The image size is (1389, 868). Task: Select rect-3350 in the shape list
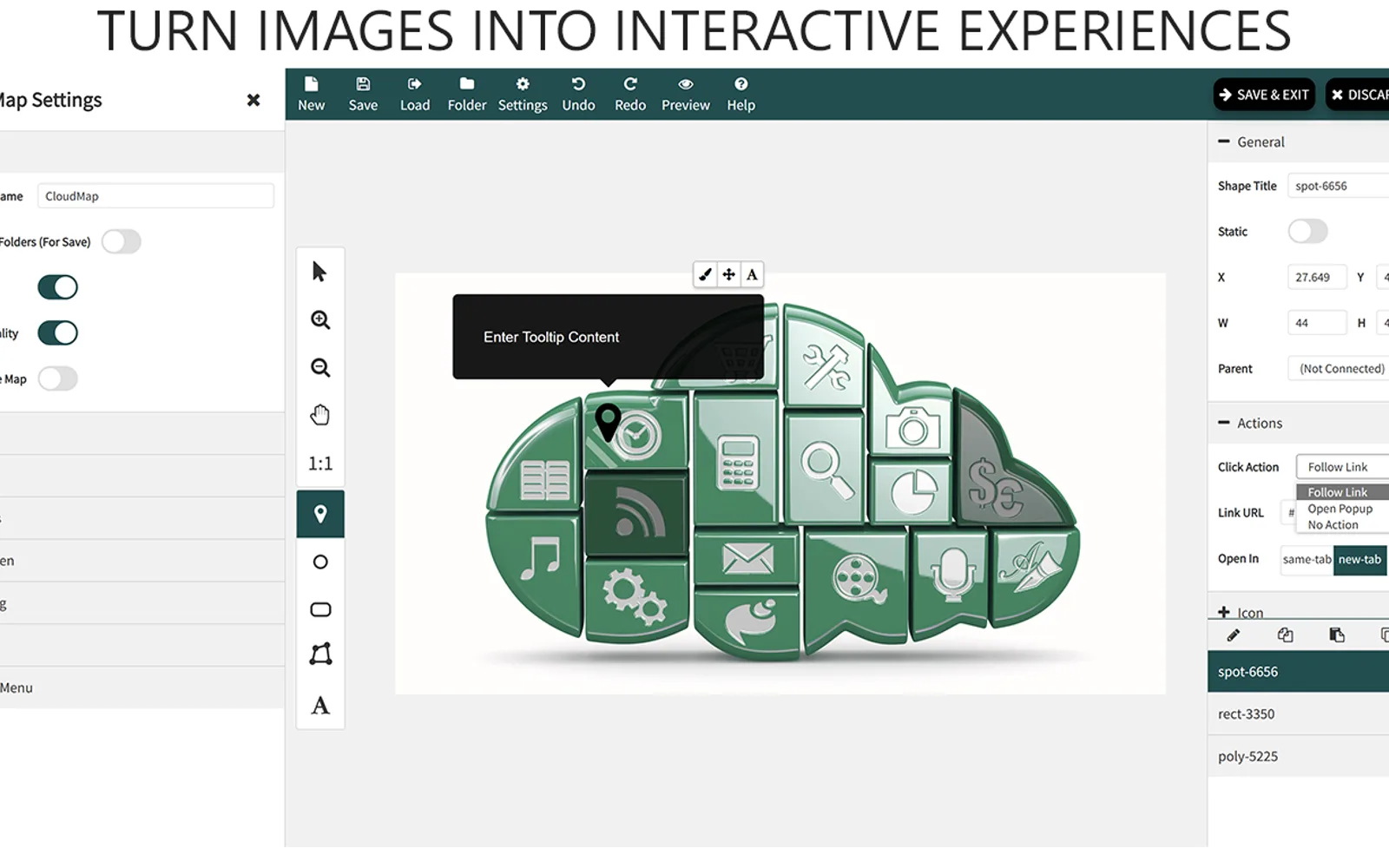(x=1298, y=713)
